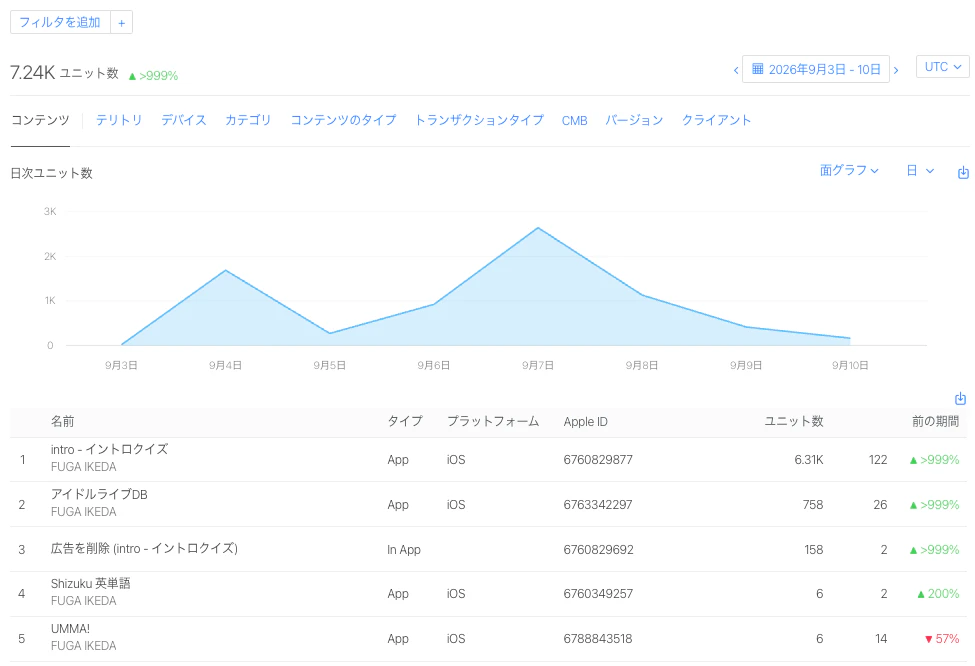Go to the previous date range arrow
This screenshot has height=666, width=975.
tap(736, 70)
